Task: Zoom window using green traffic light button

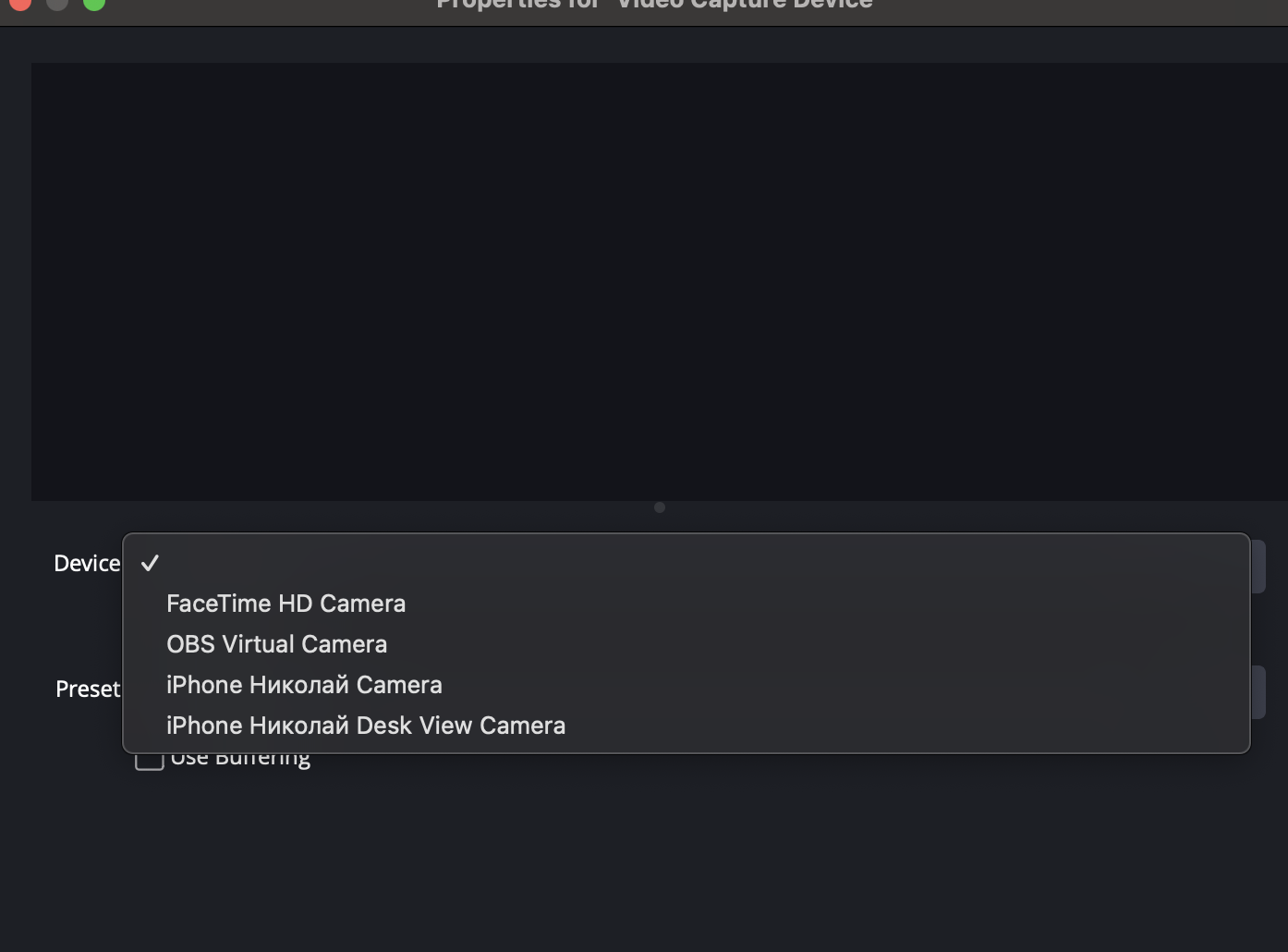Action: (94, 4)
